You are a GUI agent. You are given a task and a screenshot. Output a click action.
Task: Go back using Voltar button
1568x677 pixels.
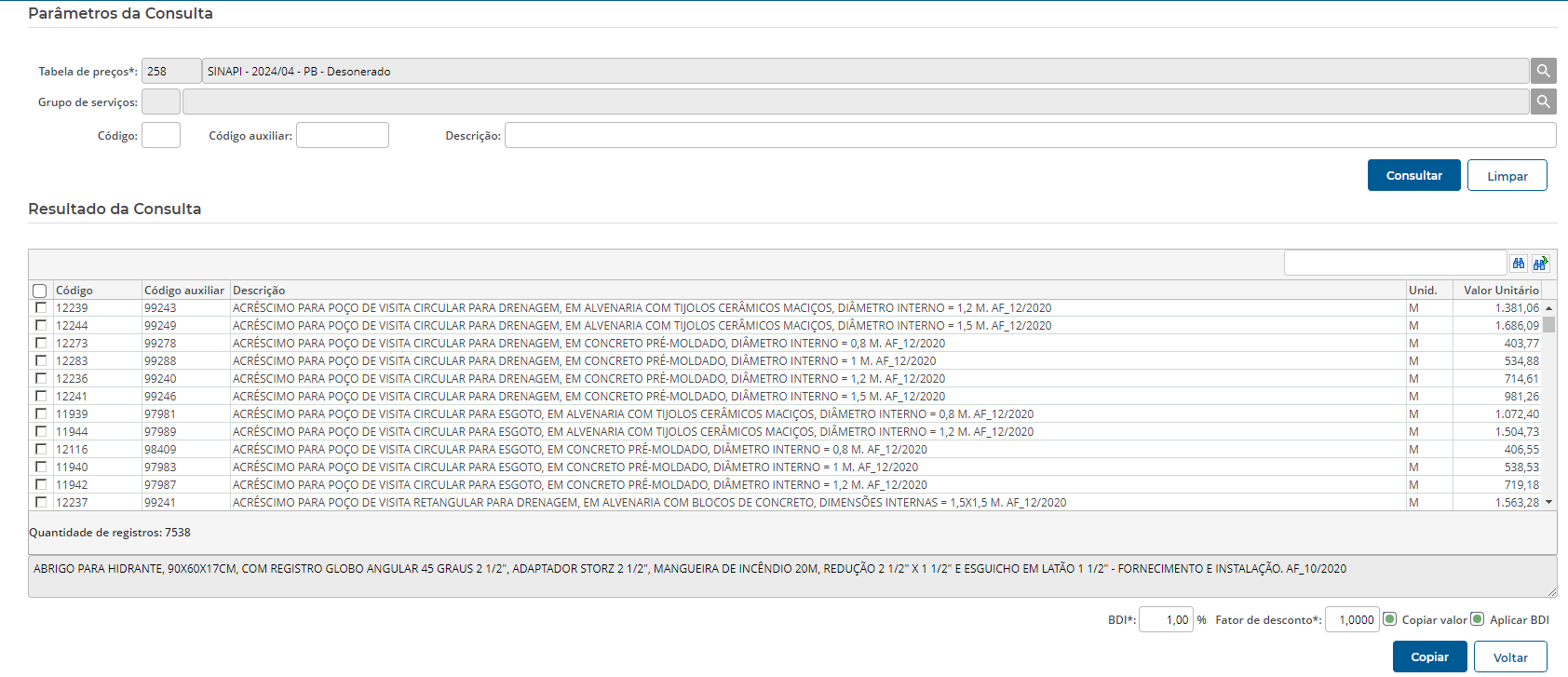1509,657
